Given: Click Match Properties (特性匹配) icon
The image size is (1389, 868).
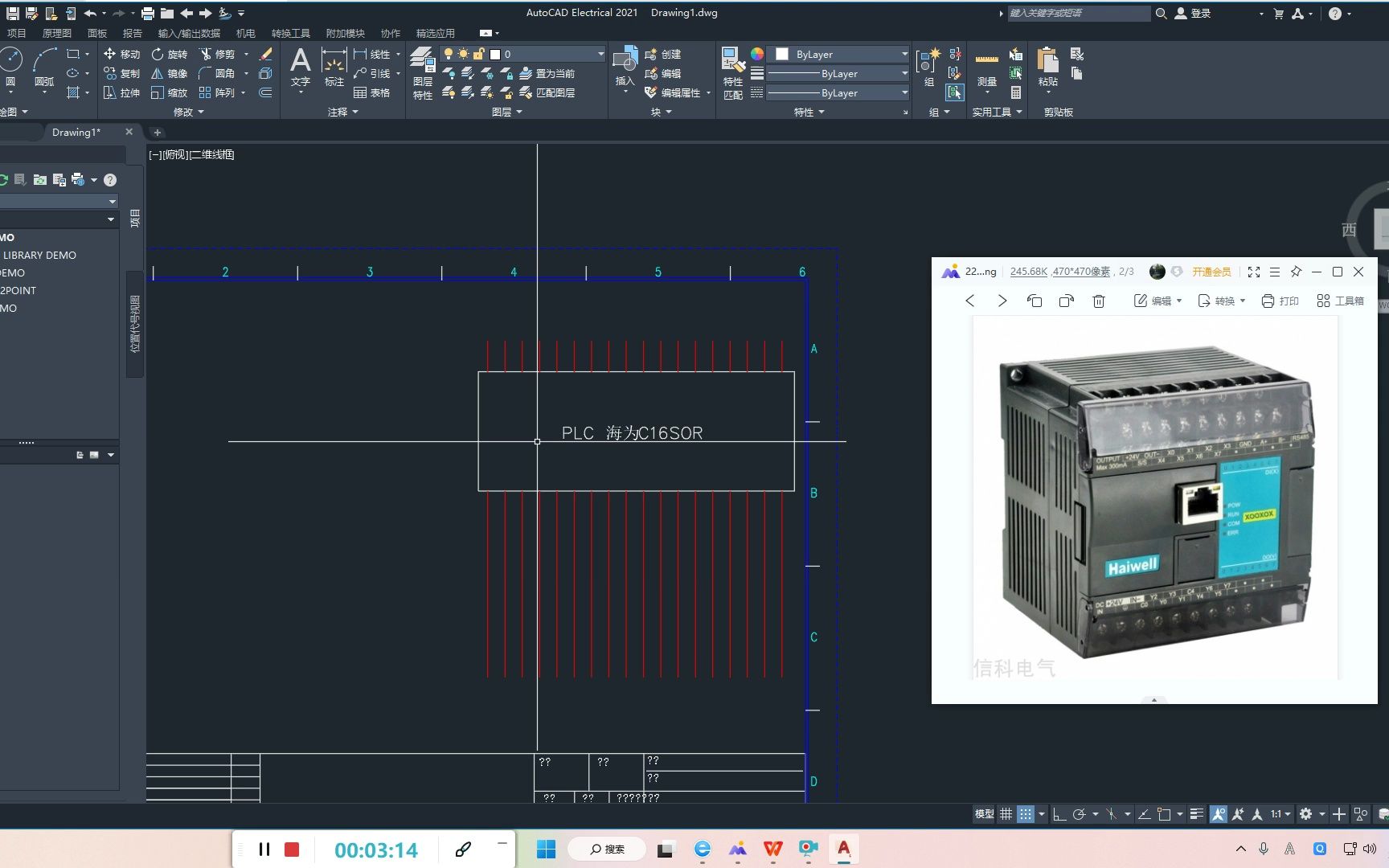Looking at the screenshot, I should pos(732,73).
